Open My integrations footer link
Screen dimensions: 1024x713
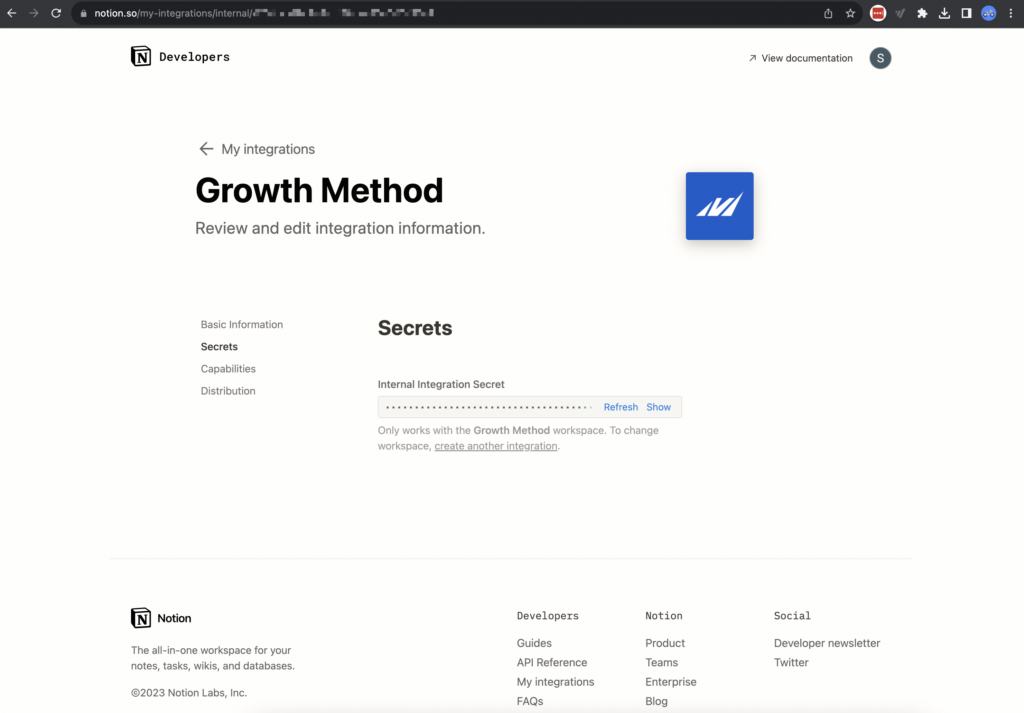(555, 682)
